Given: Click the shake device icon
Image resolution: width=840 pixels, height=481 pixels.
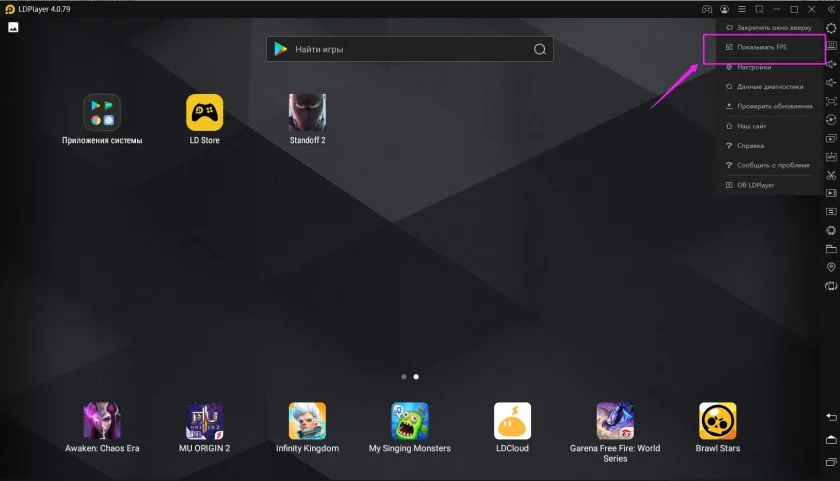Looking at the screenshot, I should pos(831,230).
